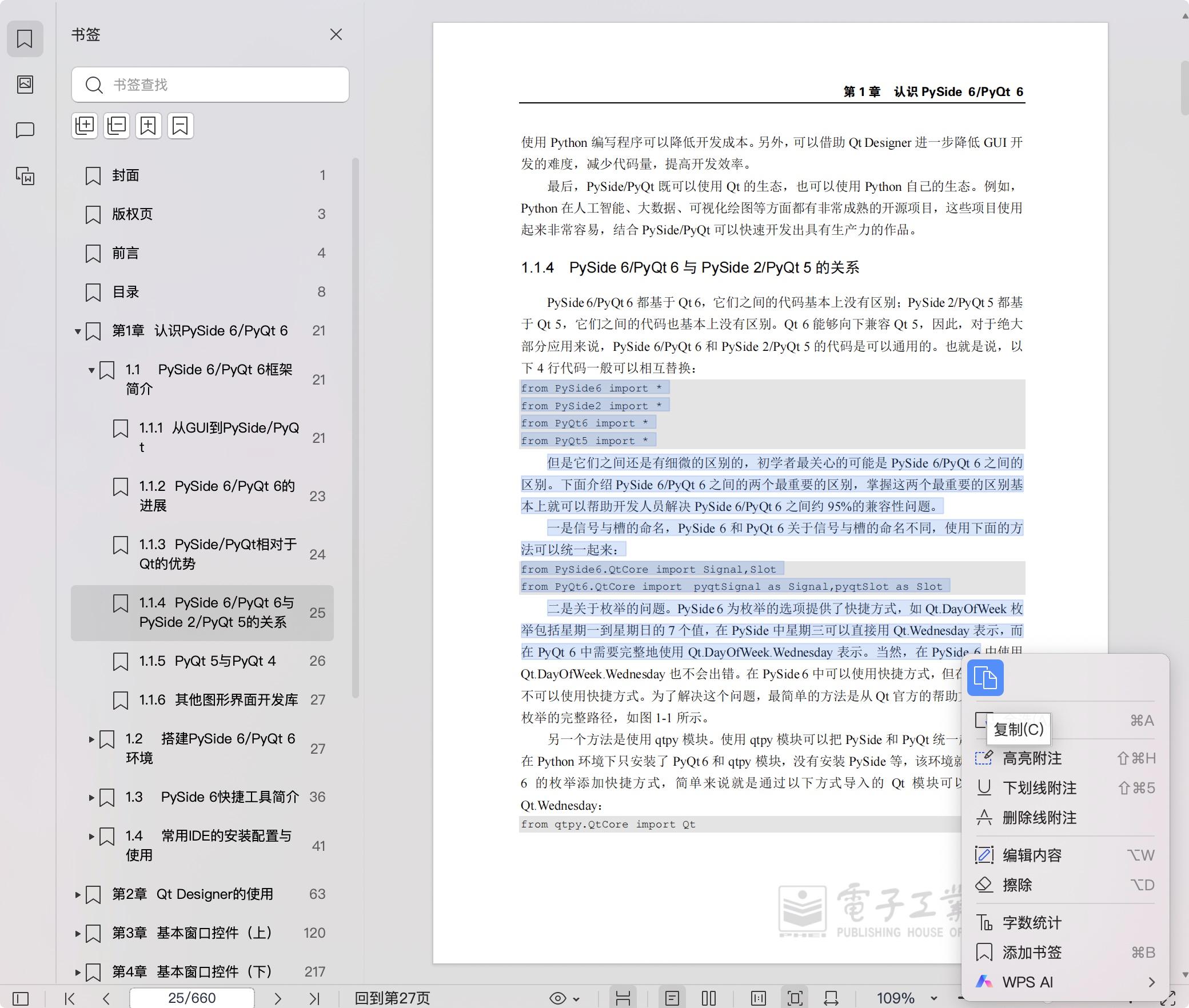1189x1008 pixels.
Task: Jump to the last page with the skip button
Action: pyautogui.click(x=314, y=998)
